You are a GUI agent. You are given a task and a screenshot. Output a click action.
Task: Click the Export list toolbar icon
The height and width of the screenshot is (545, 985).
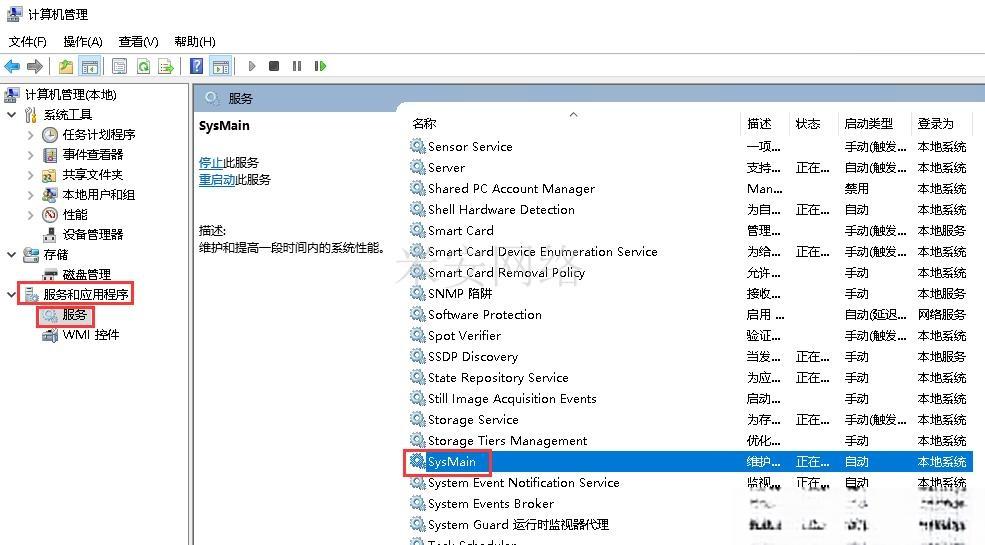click(x=166, y=66)
